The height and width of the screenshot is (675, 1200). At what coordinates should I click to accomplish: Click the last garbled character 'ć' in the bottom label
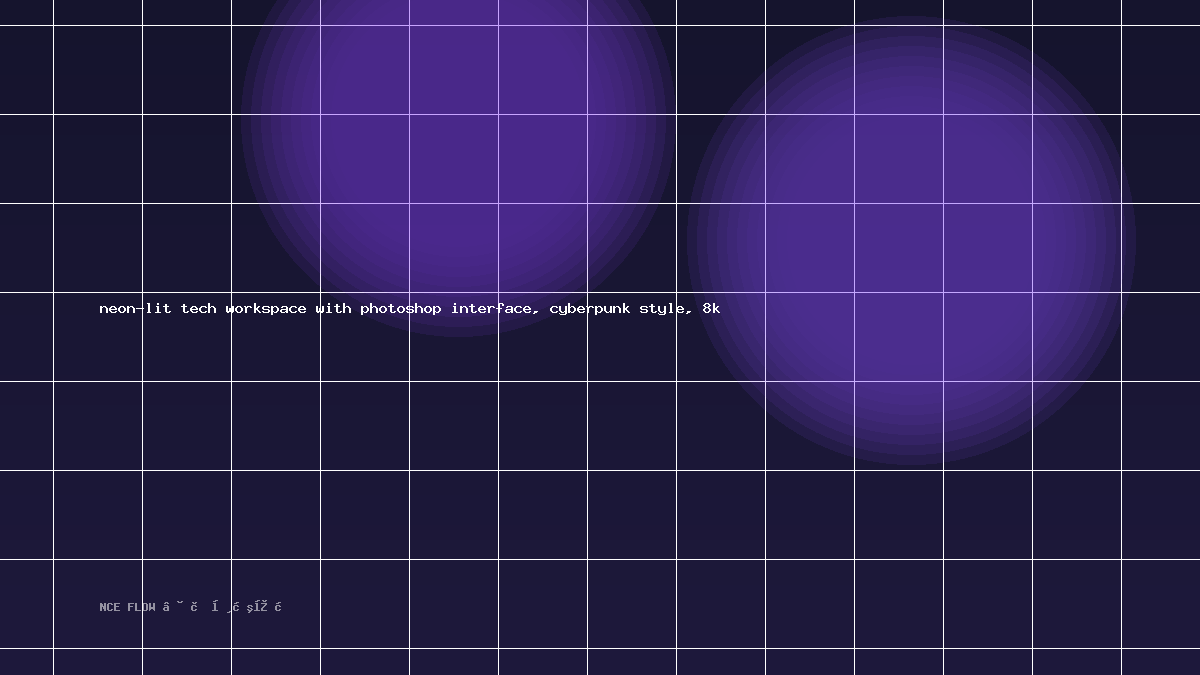[x=277, y=607]
